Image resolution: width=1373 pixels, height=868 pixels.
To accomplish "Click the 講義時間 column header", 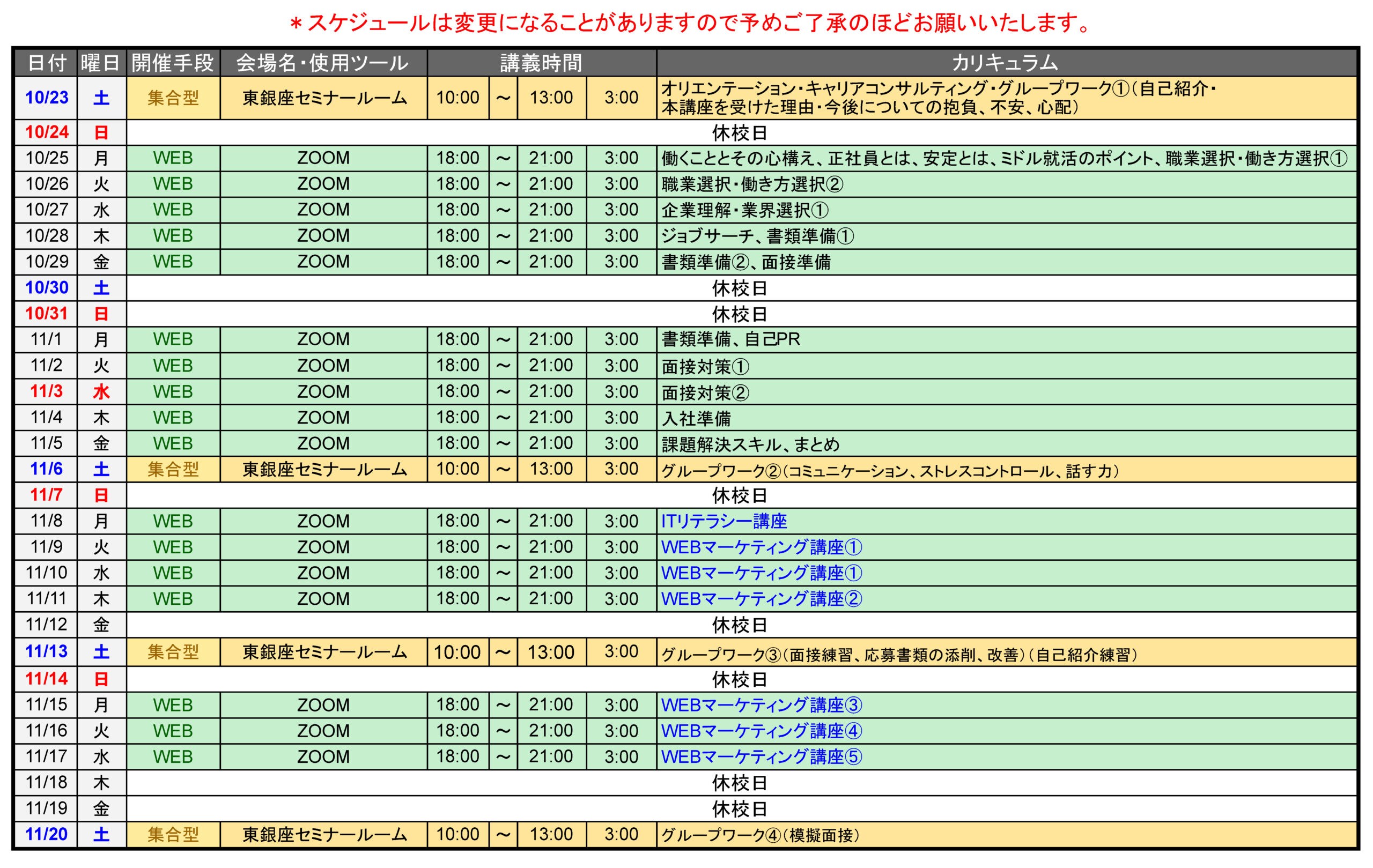I will (x=541, y=63).
